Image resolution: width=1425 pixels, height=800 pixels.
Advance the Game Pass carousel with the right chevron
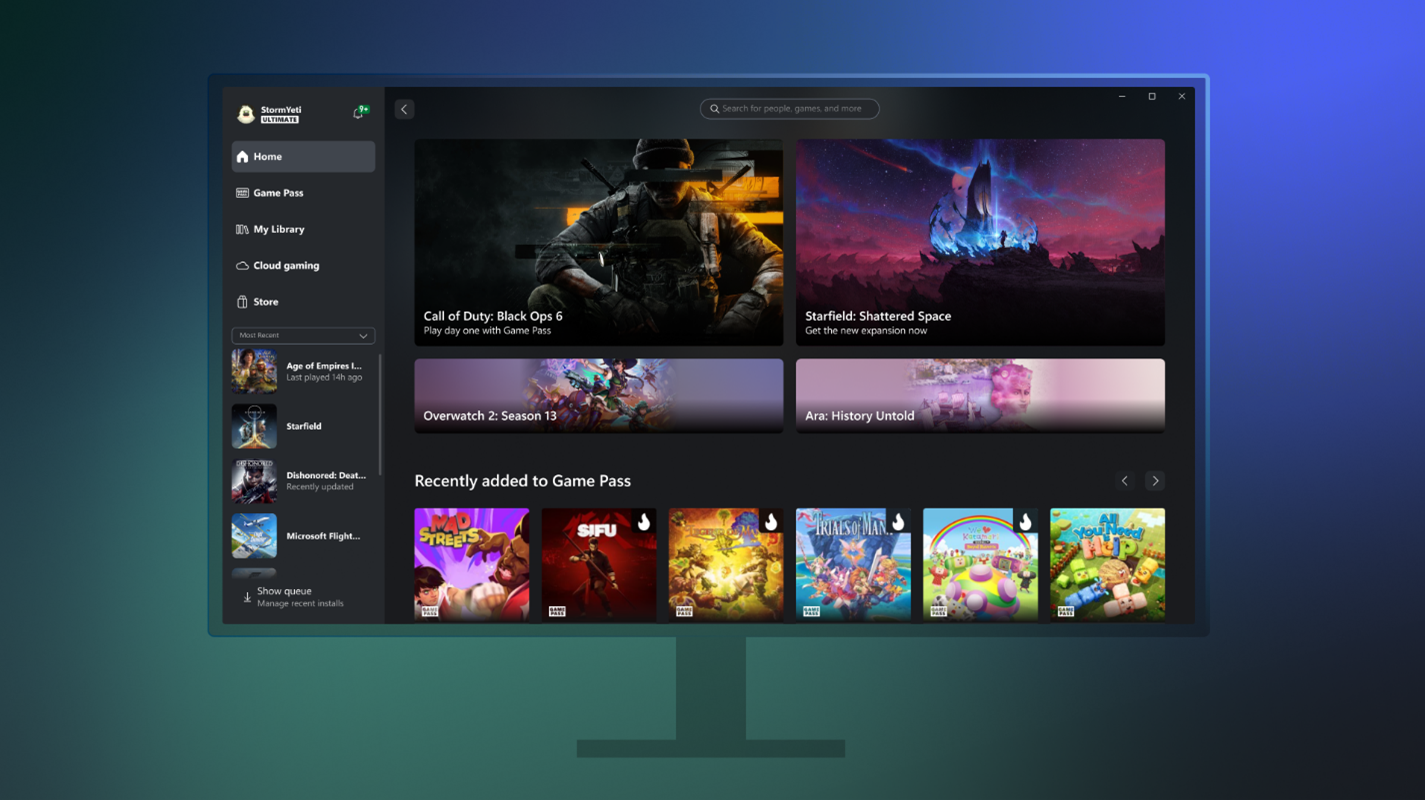tap(1154, 480)
